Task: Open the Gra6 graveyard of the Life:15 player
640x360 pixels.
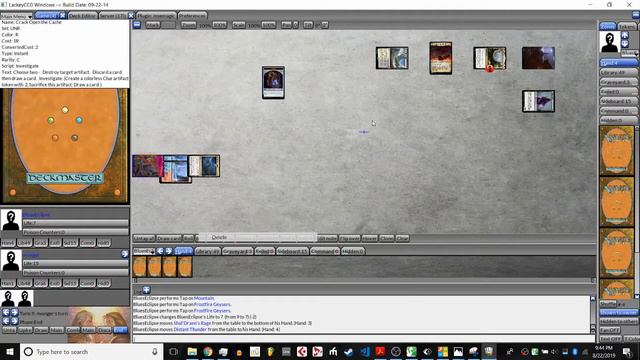Action: pyautogui.click(x=40, y=283)
